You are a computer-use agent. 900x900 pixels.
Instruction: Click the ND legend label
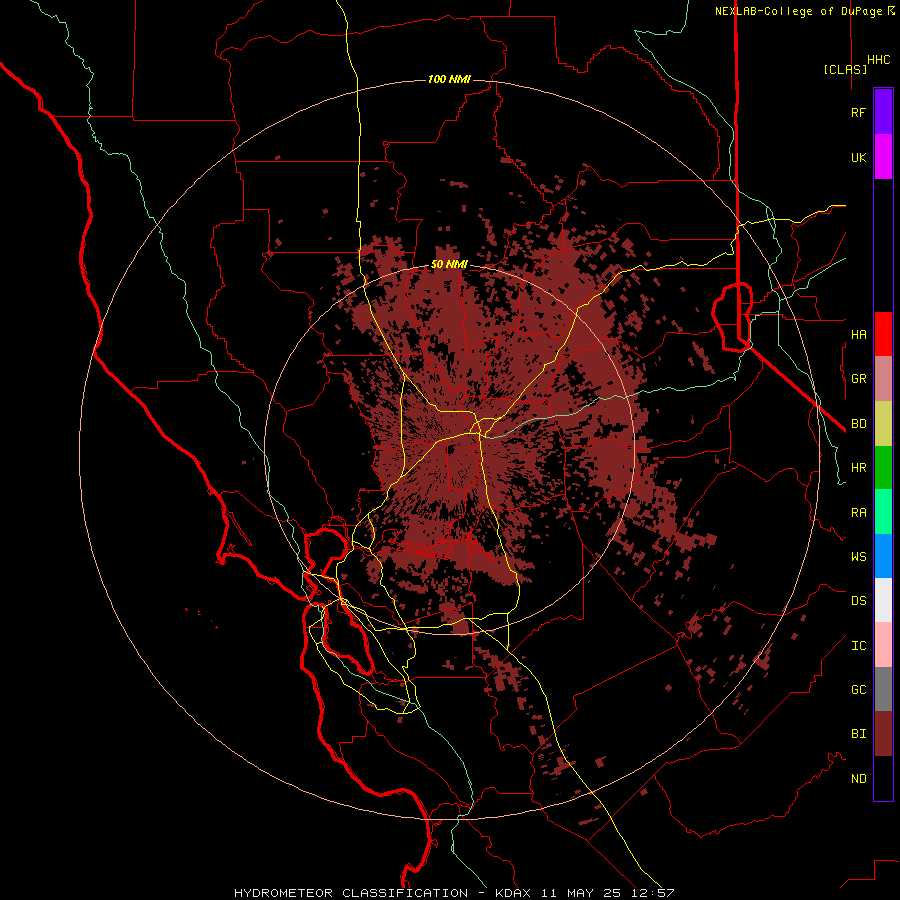point(858,779)
